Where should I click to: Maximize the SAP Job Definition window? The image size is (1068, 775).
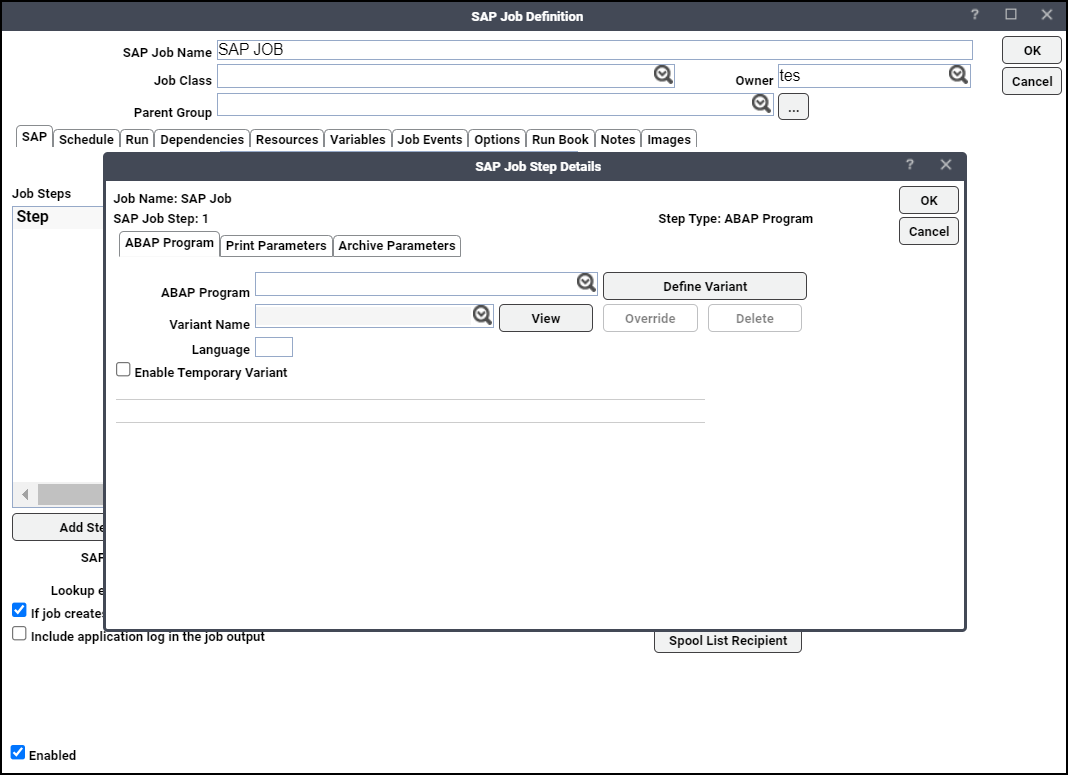click(x=1011, y=14)
